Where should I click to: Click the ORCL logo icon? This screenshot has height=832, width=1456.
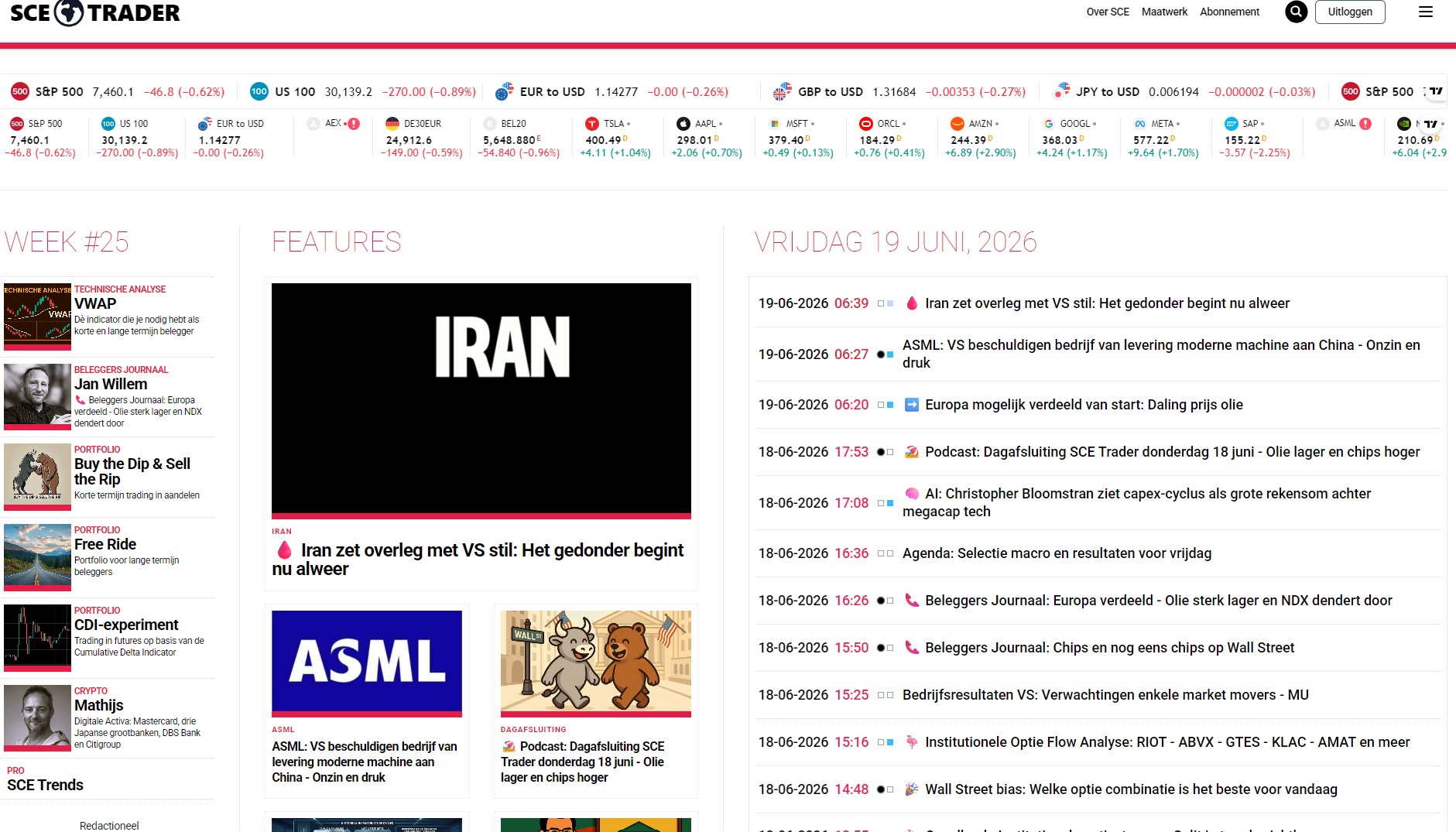click(x=866, y=124)
